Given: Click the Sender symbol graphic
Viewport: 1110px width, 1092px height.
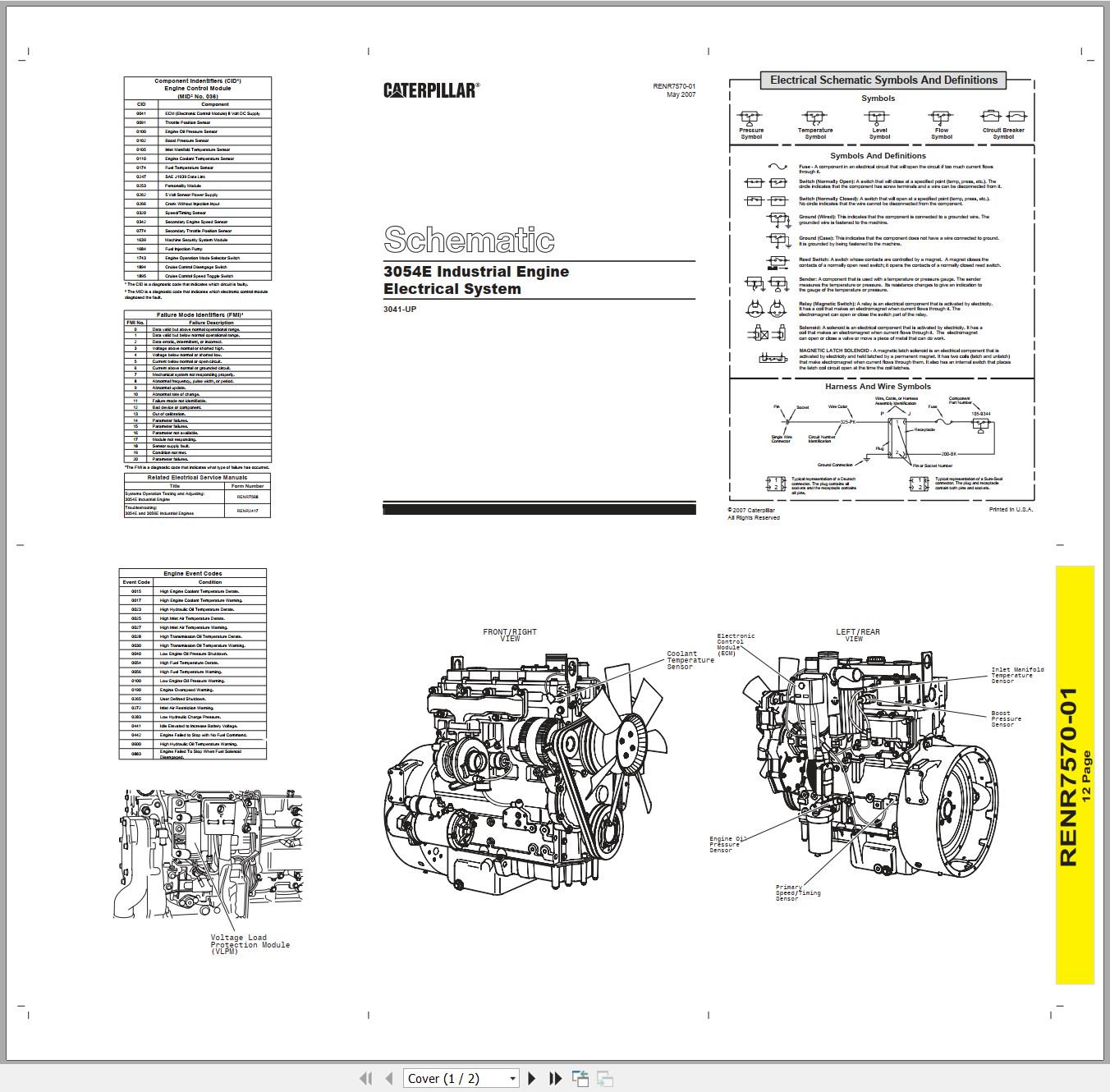Looking at the screenshot, I should tap(767, 284).
